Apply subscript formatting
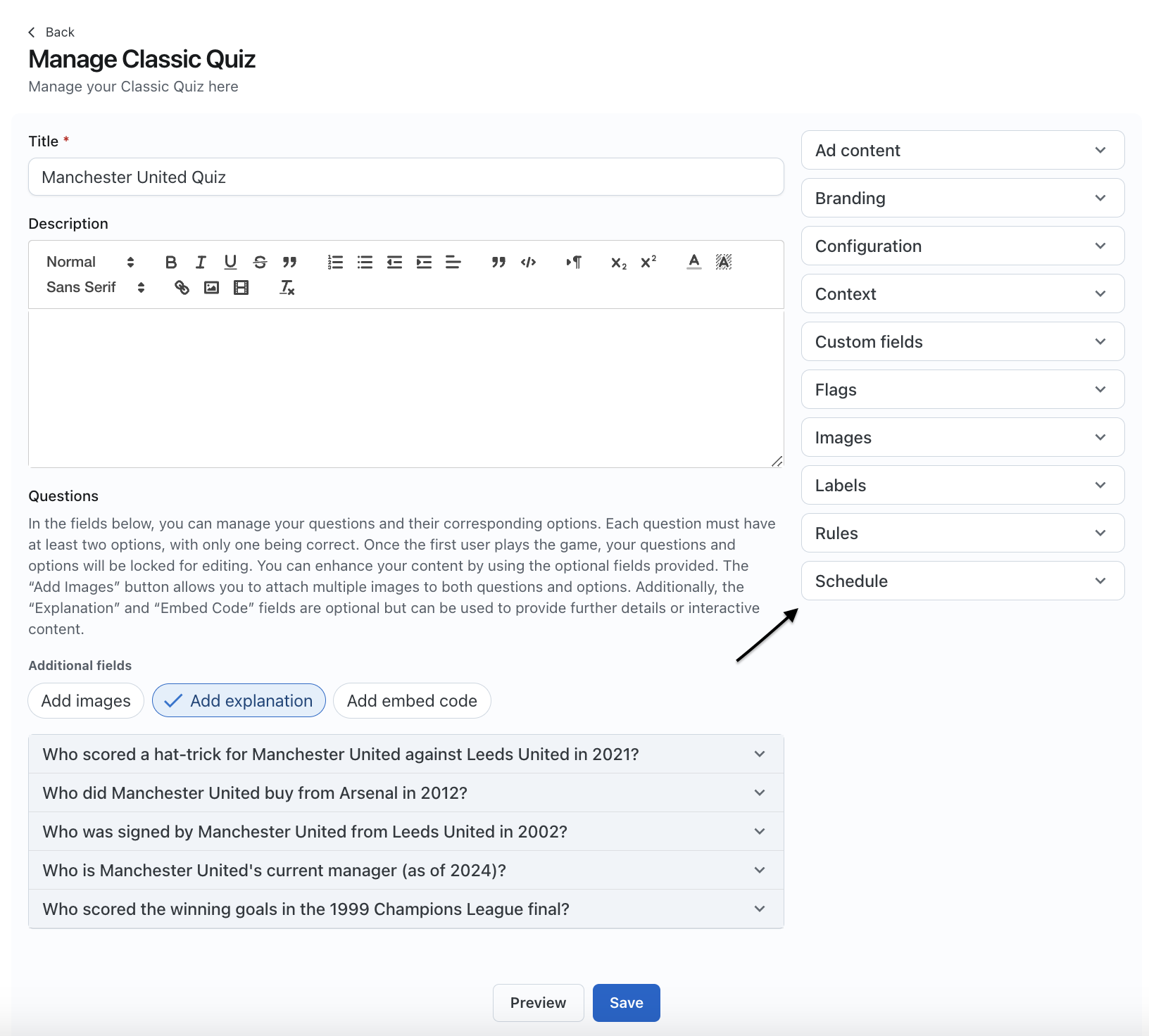 point(619,262)
